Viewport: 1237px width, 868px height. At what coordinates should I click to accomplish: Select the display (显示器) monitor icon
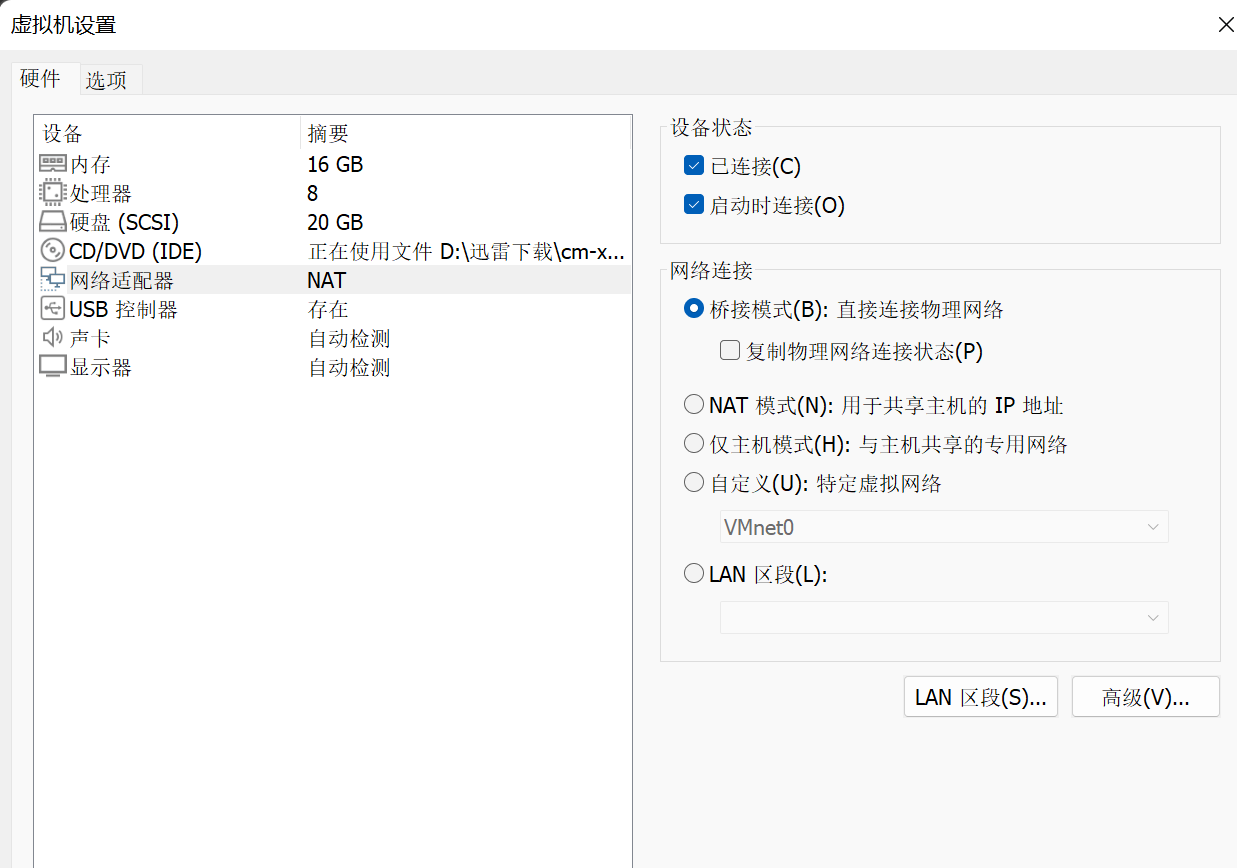tap(52, 367)
